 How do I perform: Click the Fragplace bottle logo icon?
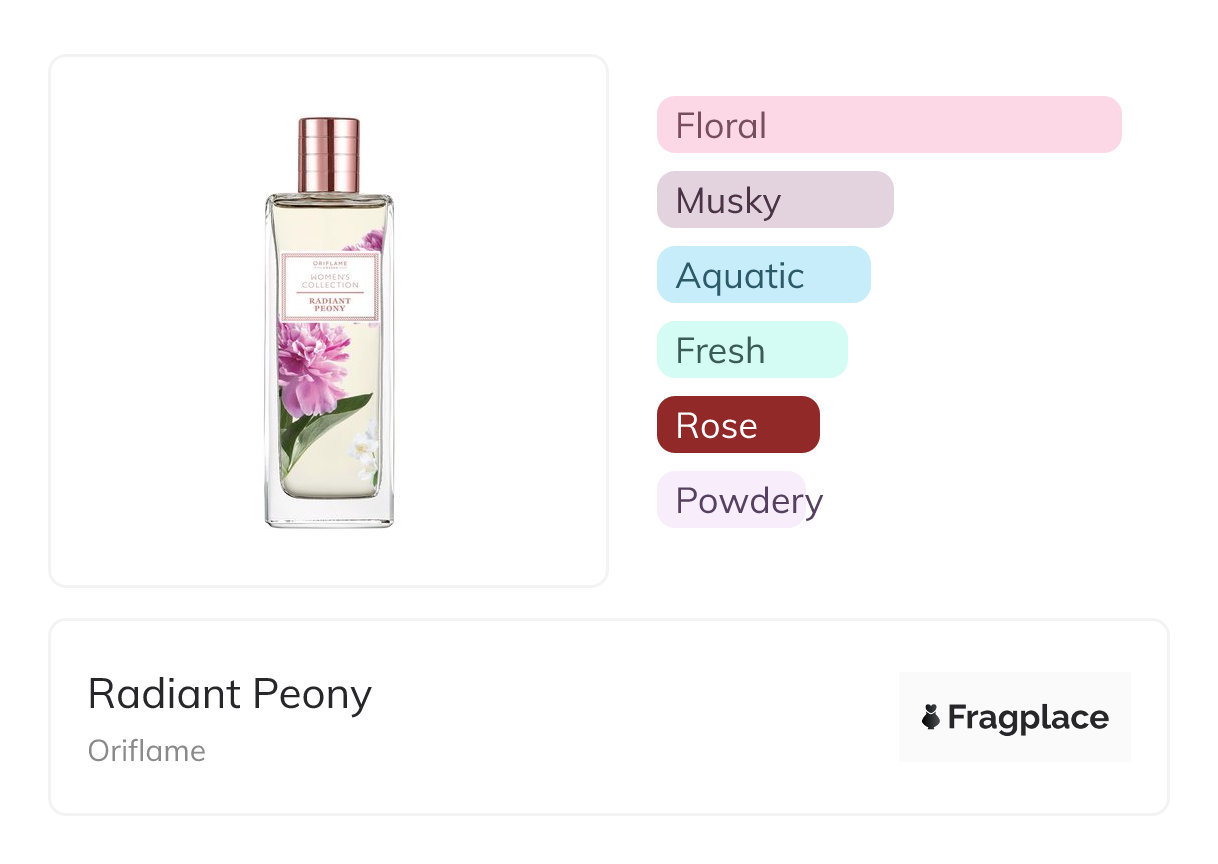pyautogui.click(x=931, y=717)
